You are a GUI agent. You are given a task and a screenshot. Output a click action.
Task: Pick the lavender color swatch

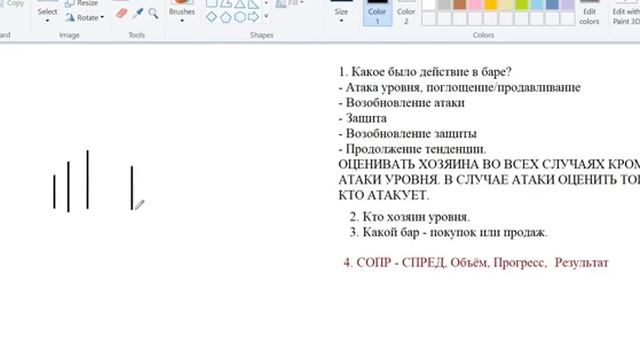coord(567,4)
